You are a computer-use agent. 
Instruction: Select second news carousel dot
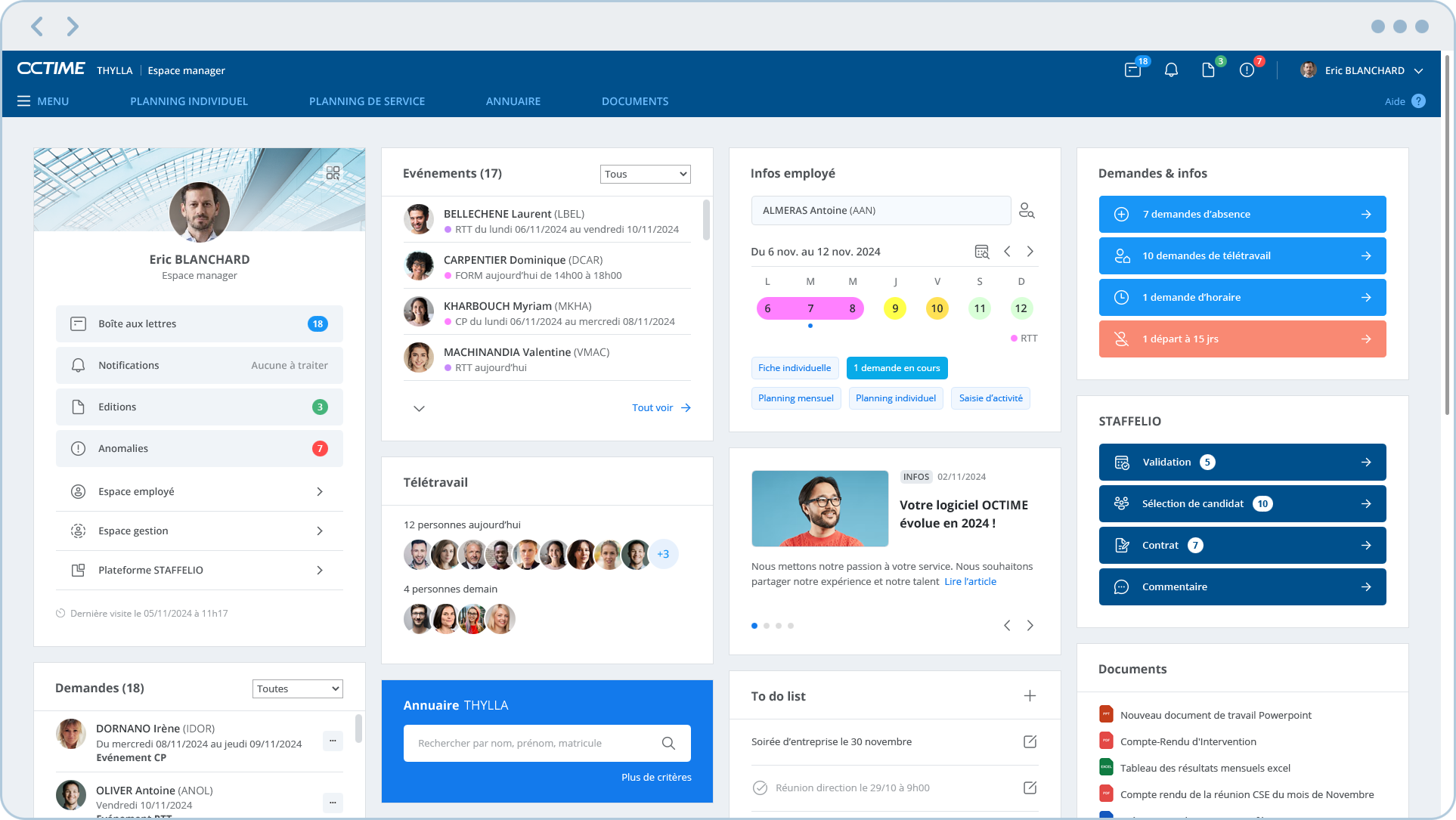[767, 626]
